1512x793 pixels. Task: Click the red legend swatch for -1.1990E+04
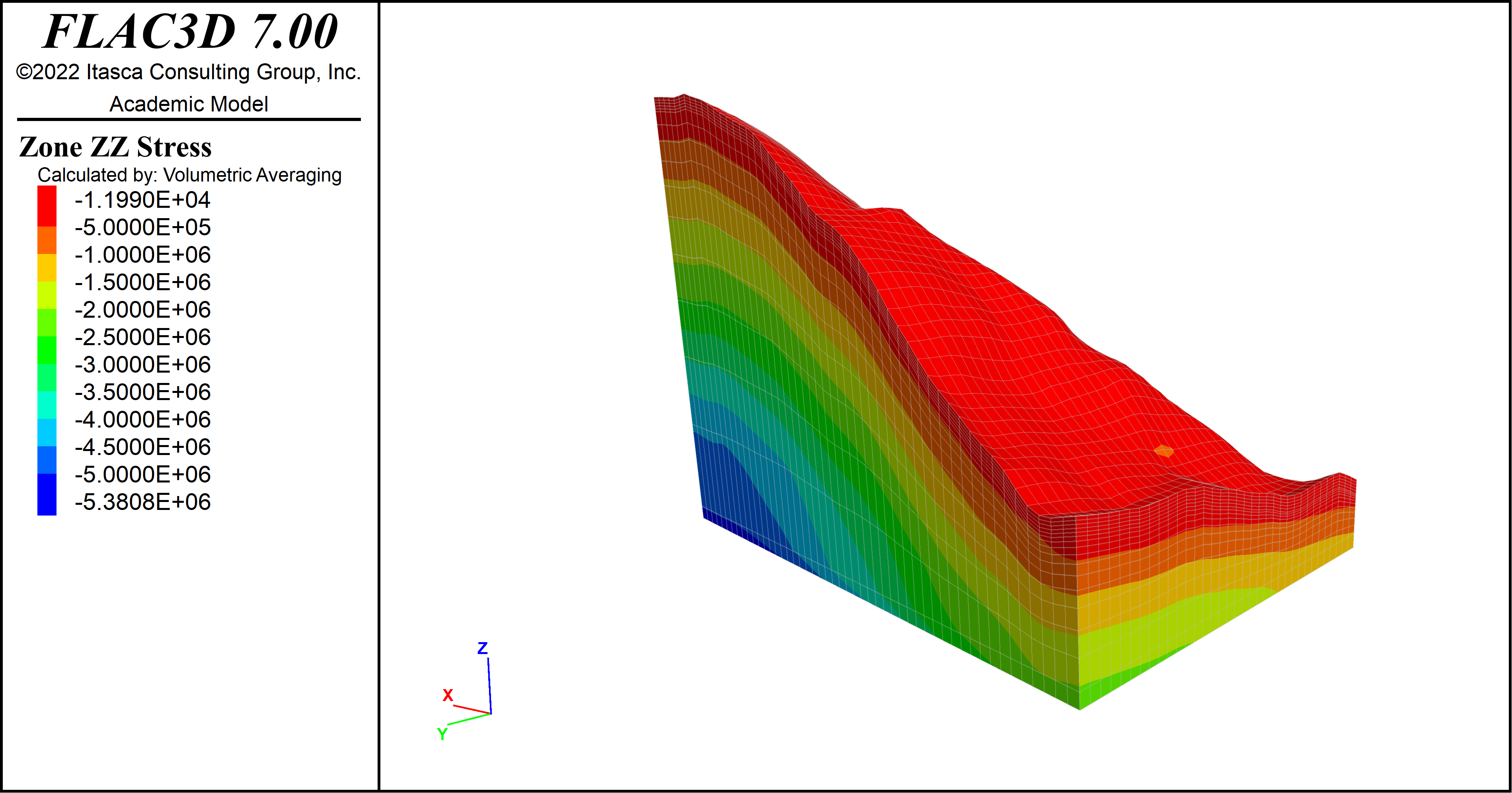[47, 206]
